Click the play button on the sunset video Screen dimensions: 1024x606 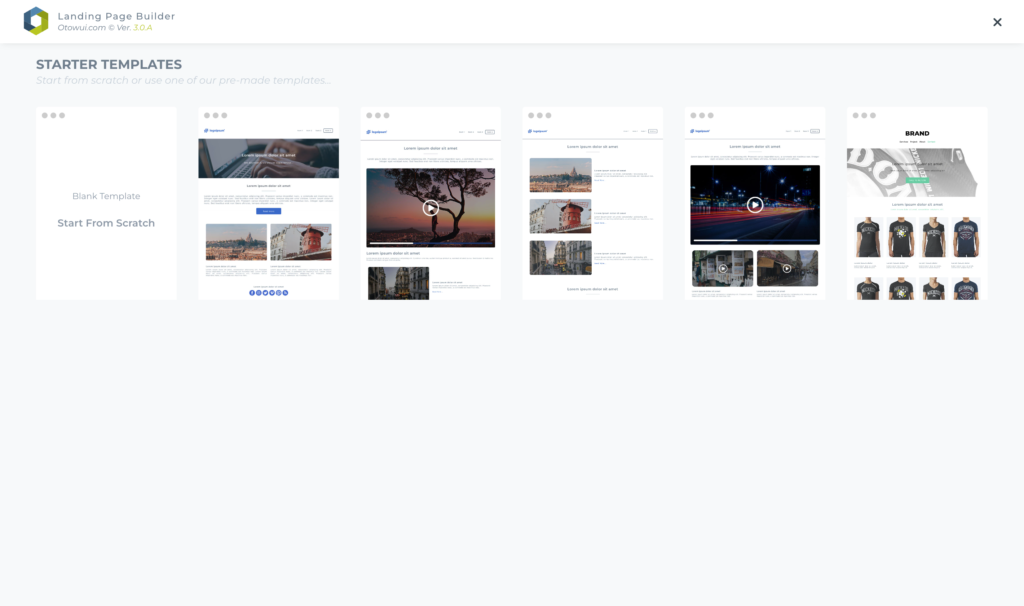[x=430, y=208]
